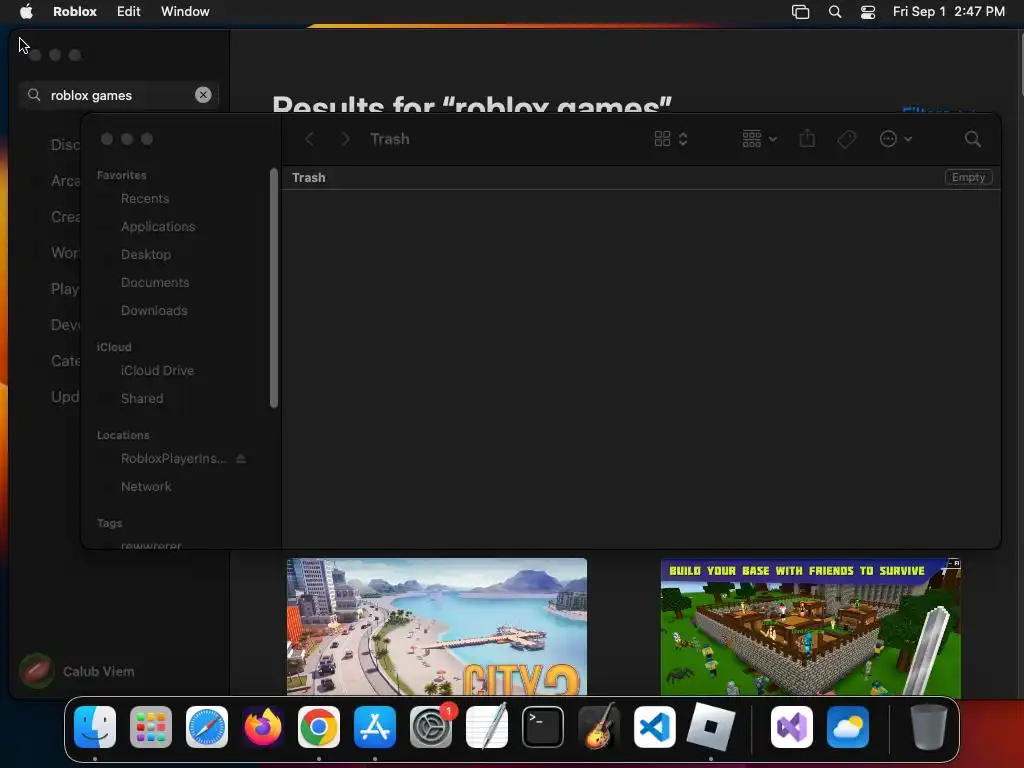Go back in the Finder window
The height and width of the screenshot is (768, 1024).
(x=310, y=139)
